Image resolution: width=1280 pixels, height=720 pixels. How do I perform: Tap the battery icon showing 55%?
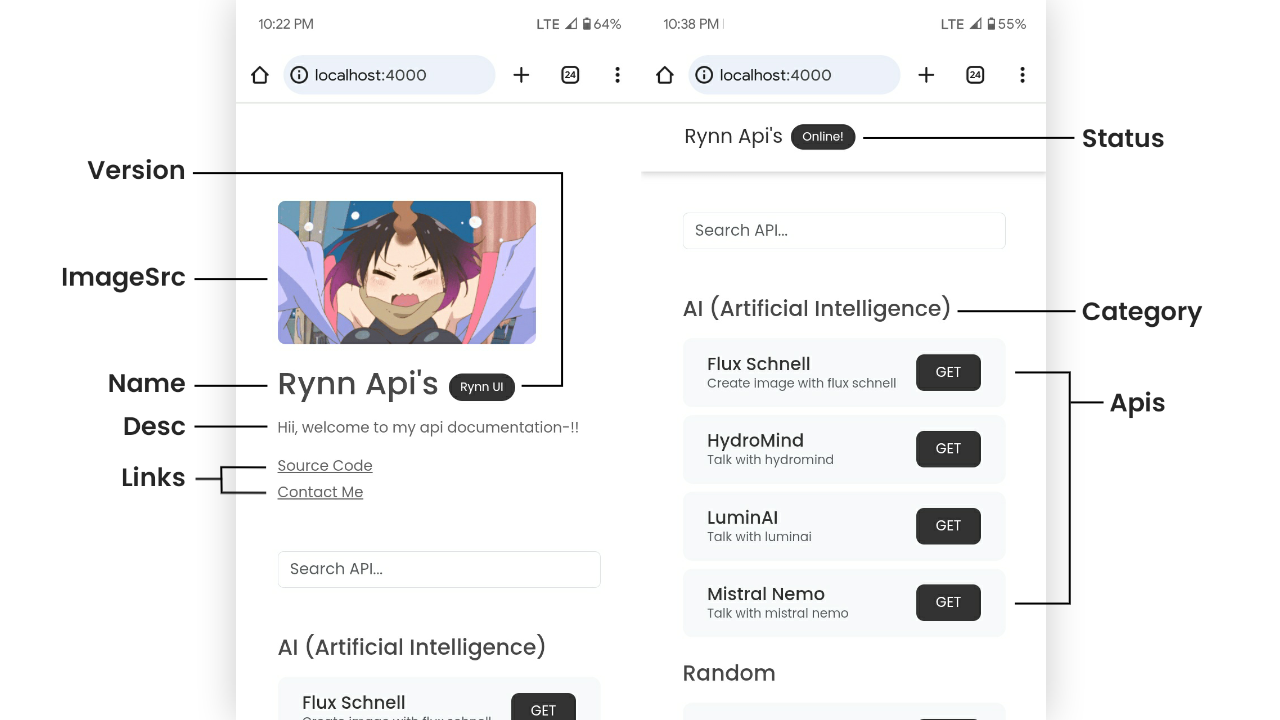point(992,24)
